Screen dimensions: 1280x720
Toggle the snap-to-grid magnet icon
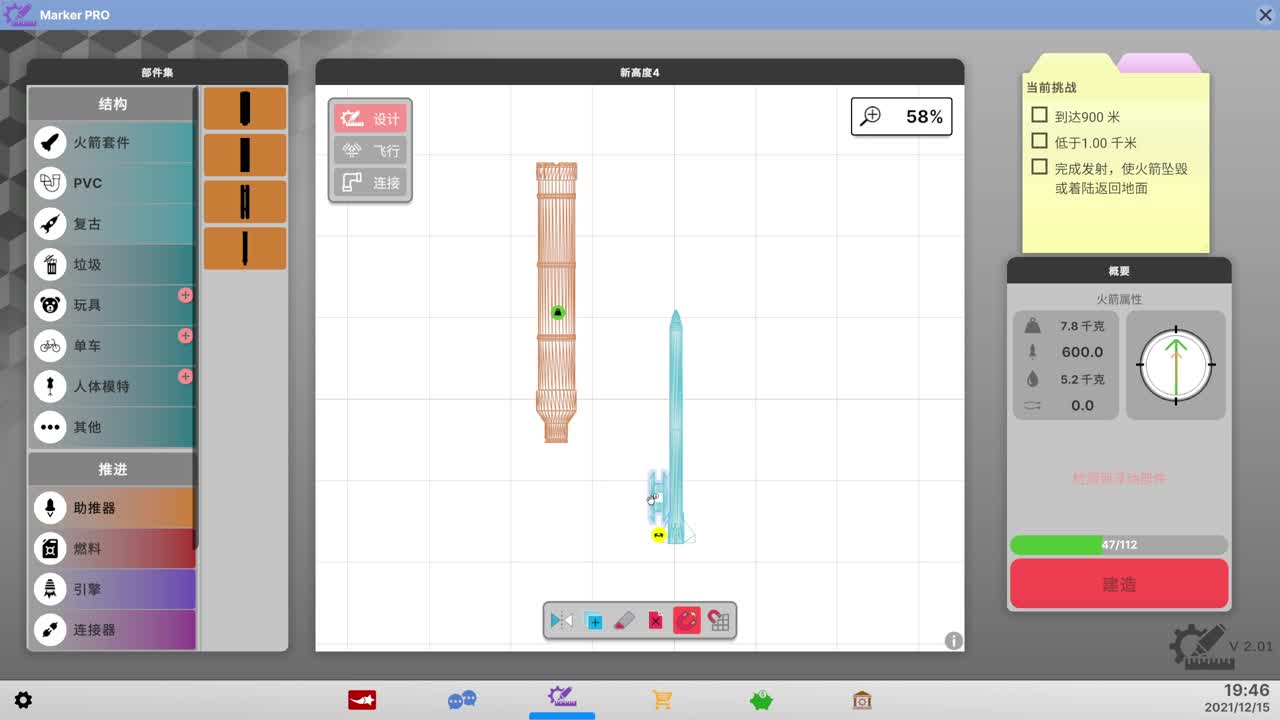point(718,621)
